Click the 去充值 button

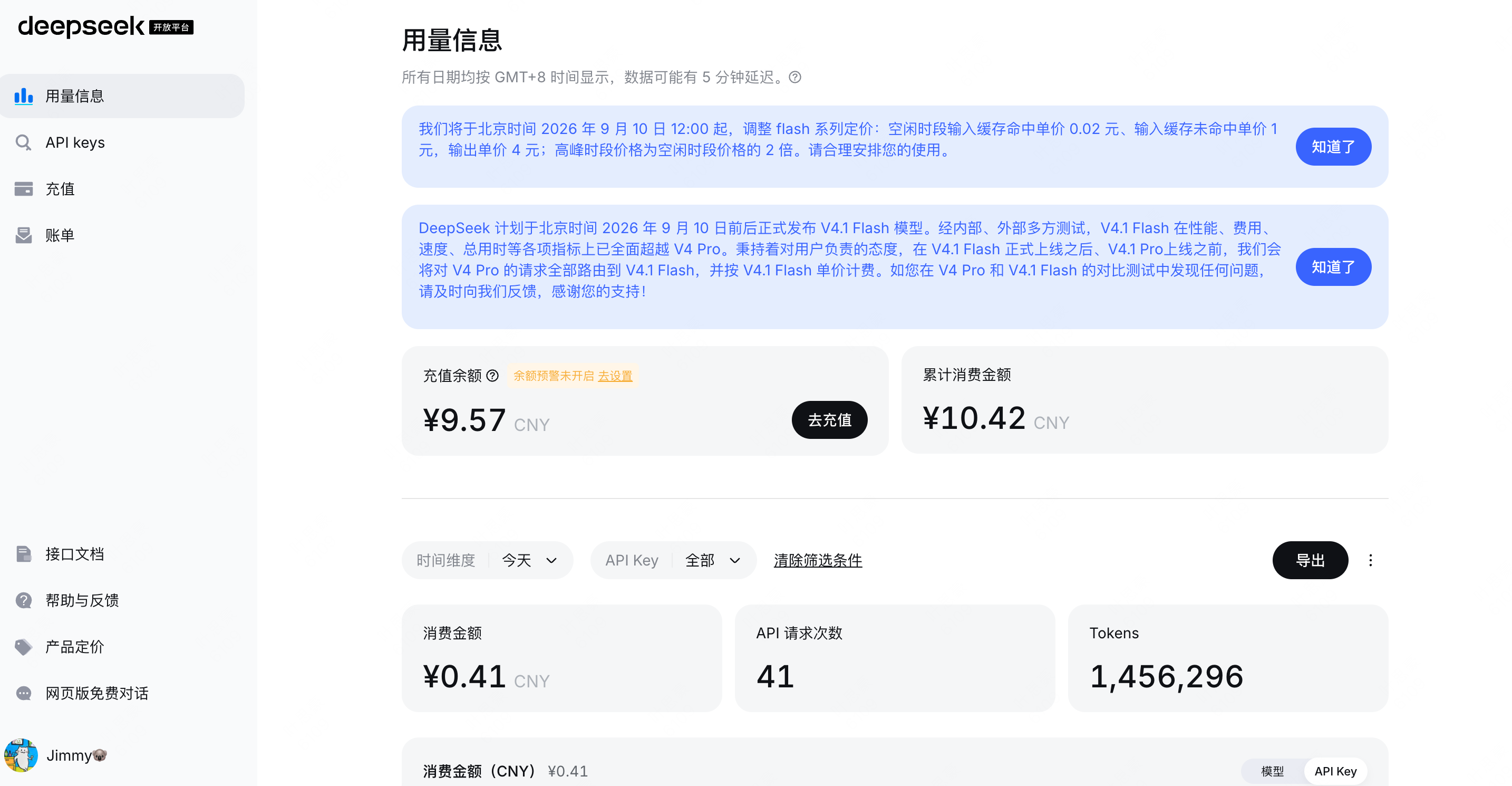829,419
